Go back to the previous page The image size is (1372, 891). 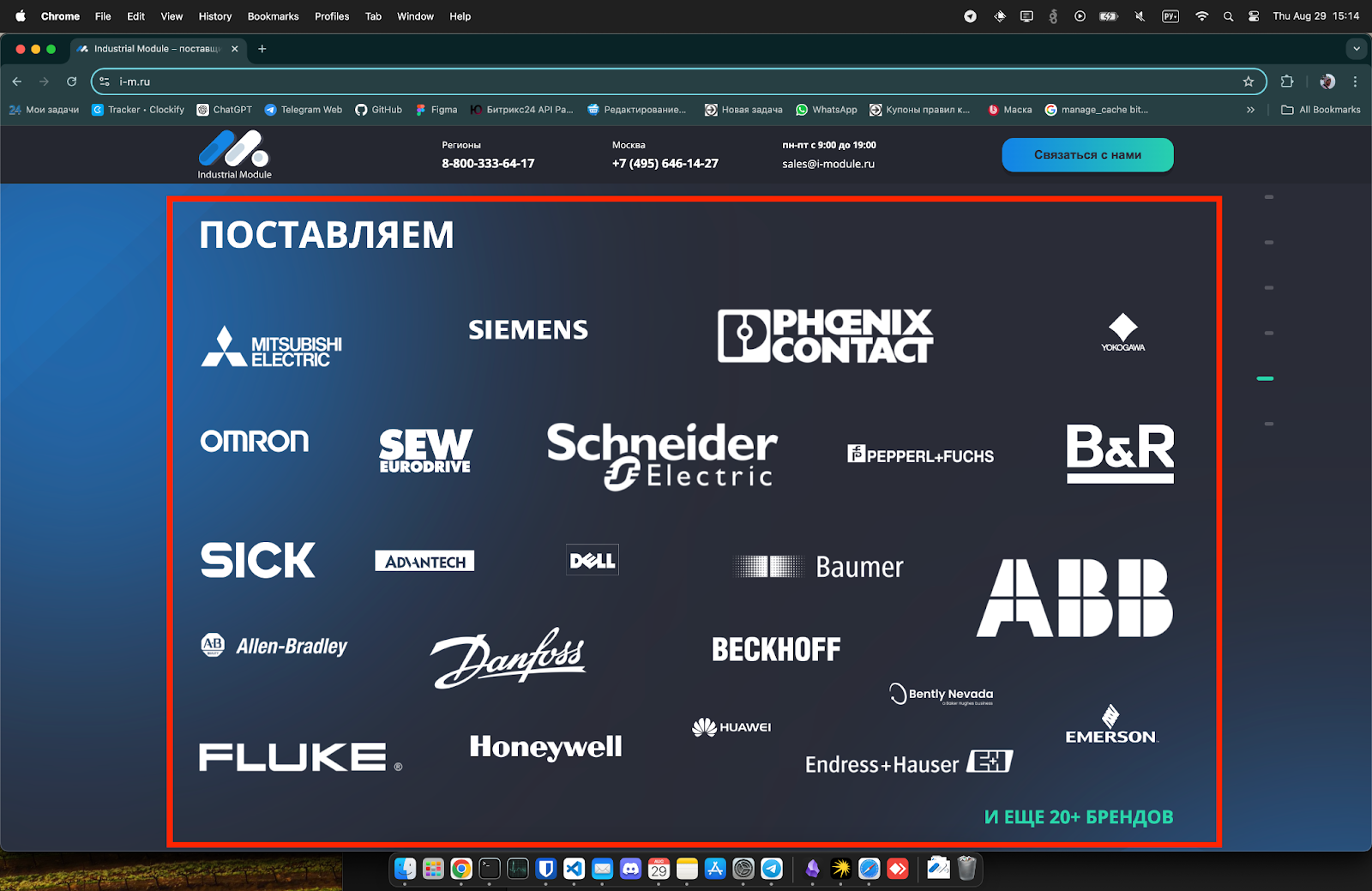tap(17, 81)
